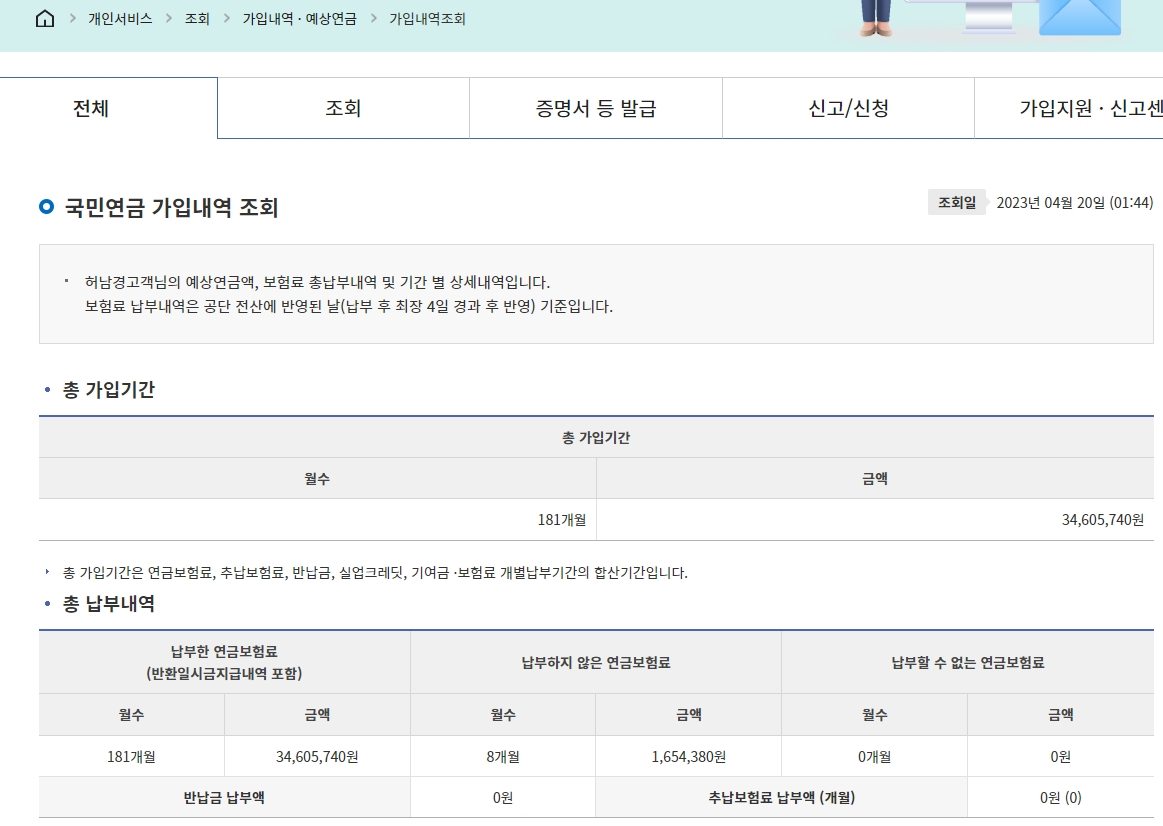Open 조회 breadcrumb link
Screen dimensions: 1163x826
tap(197, 19)
